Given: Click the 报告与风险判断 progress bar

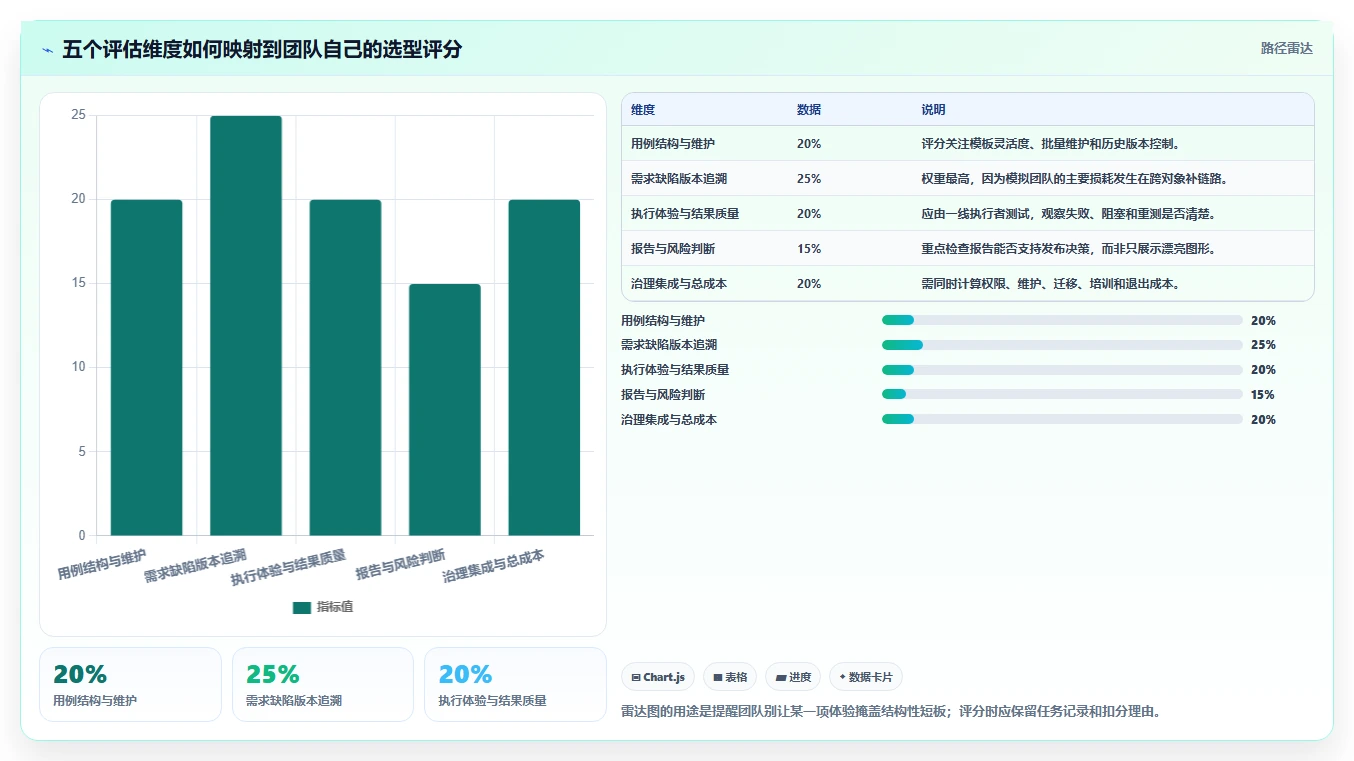Looking at the screenshot, I should [1062, 395].
